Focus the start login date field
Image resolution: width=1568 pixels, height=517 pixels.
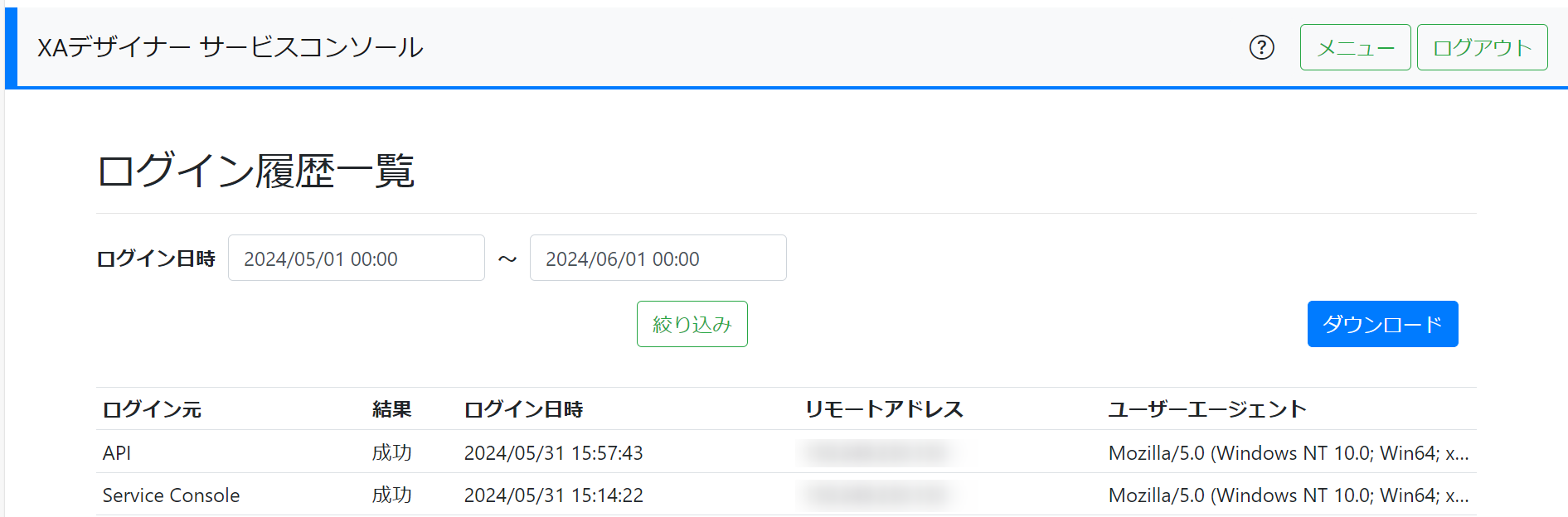pyautogui.click(x=356, y=258)
